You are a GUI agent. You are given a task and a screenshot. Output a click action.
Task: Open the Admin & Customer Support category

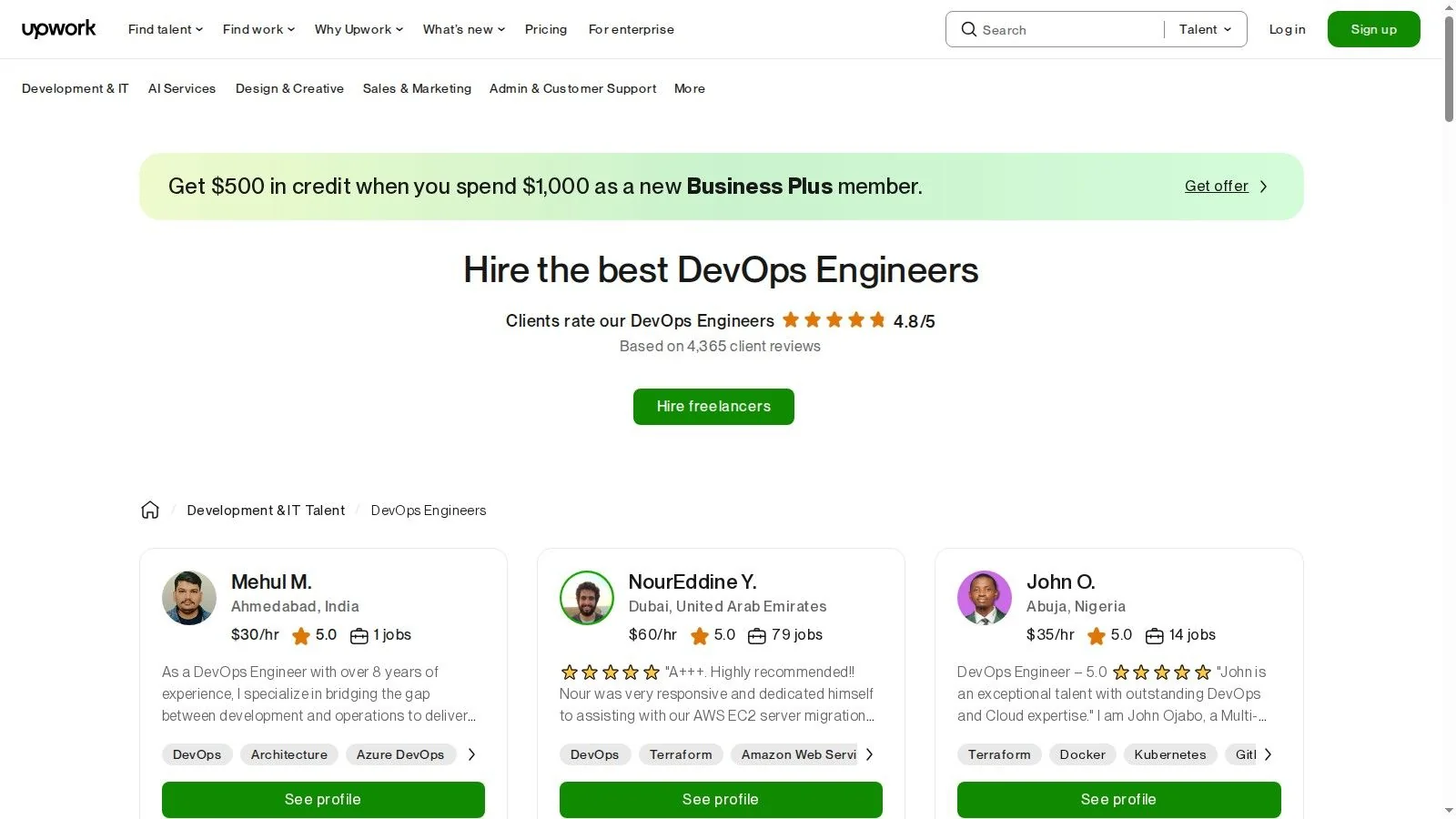point(572,88)
